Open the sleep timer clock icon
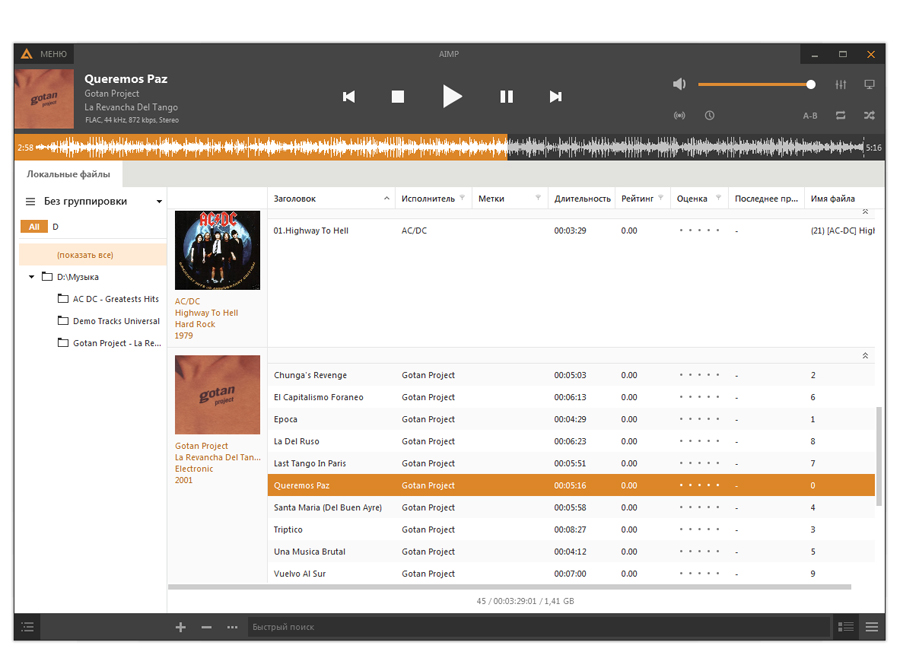The width and height of the screenshot is (900, 671). pos(709,115)
